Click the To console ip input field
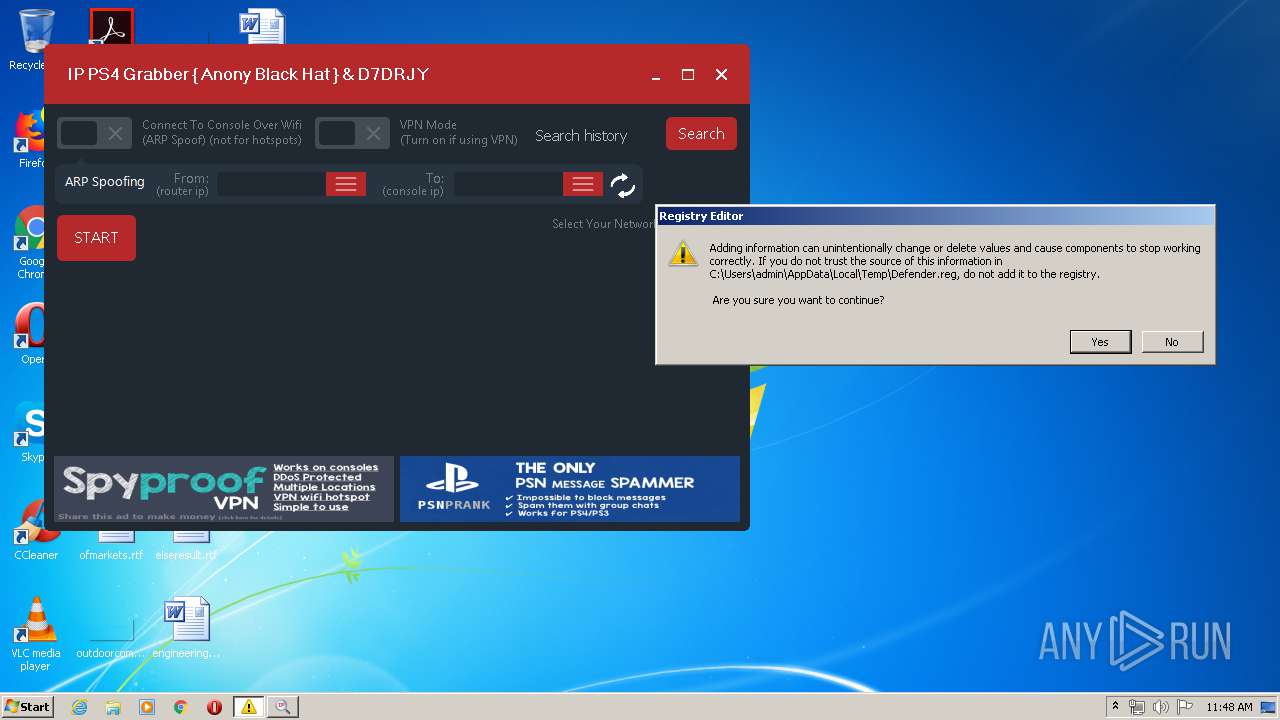 (508, 184)
